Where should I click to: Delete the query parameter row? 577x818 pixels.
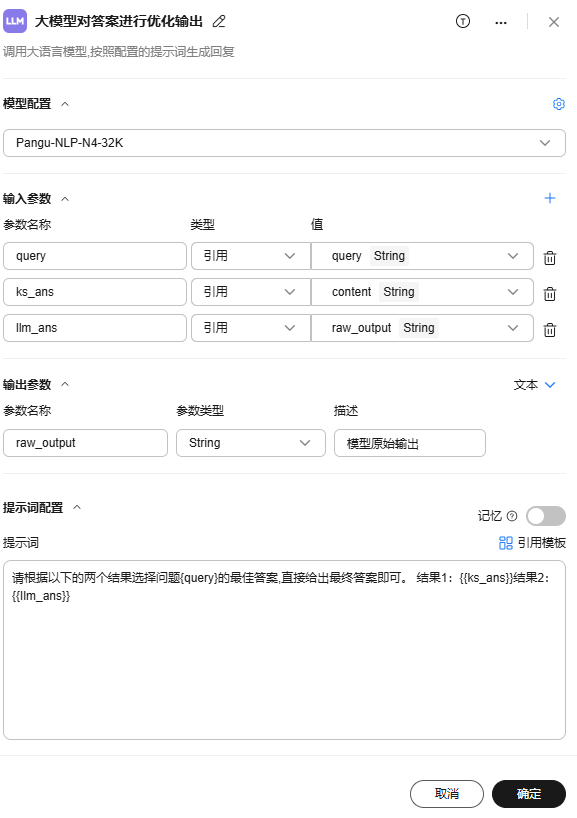coord(550,258)
